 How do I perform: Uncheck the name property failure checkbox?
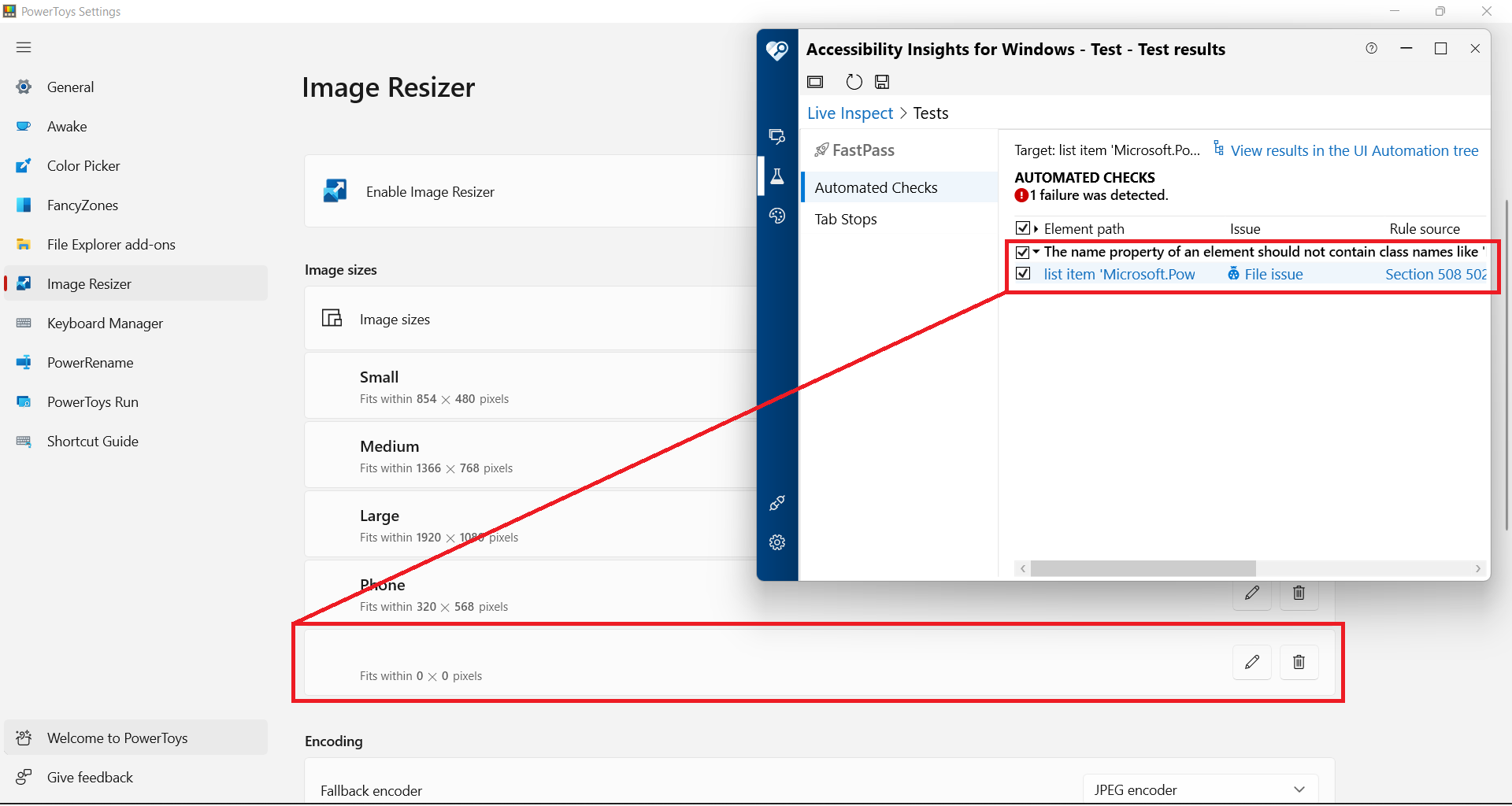pyautogui.click(x=1023, y=252)
